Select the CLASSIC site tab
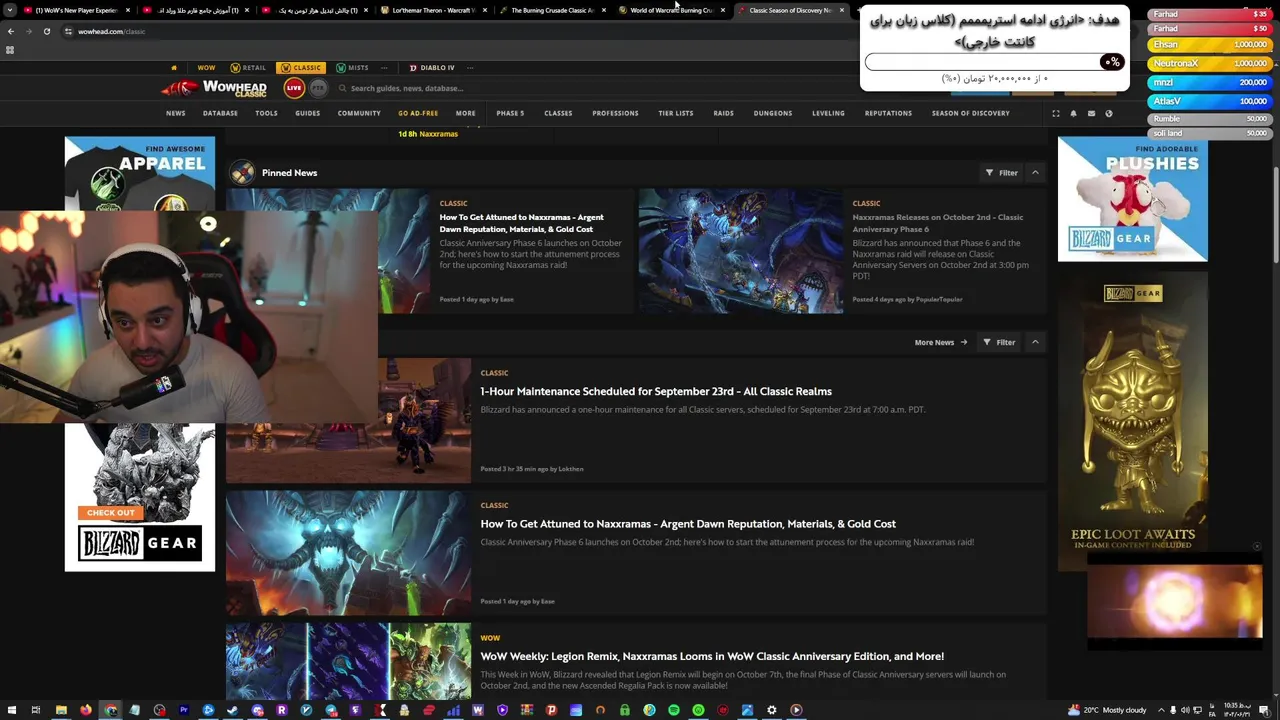Image resolution: width=1280 pixels, height=720 pixels. (301, 68)
